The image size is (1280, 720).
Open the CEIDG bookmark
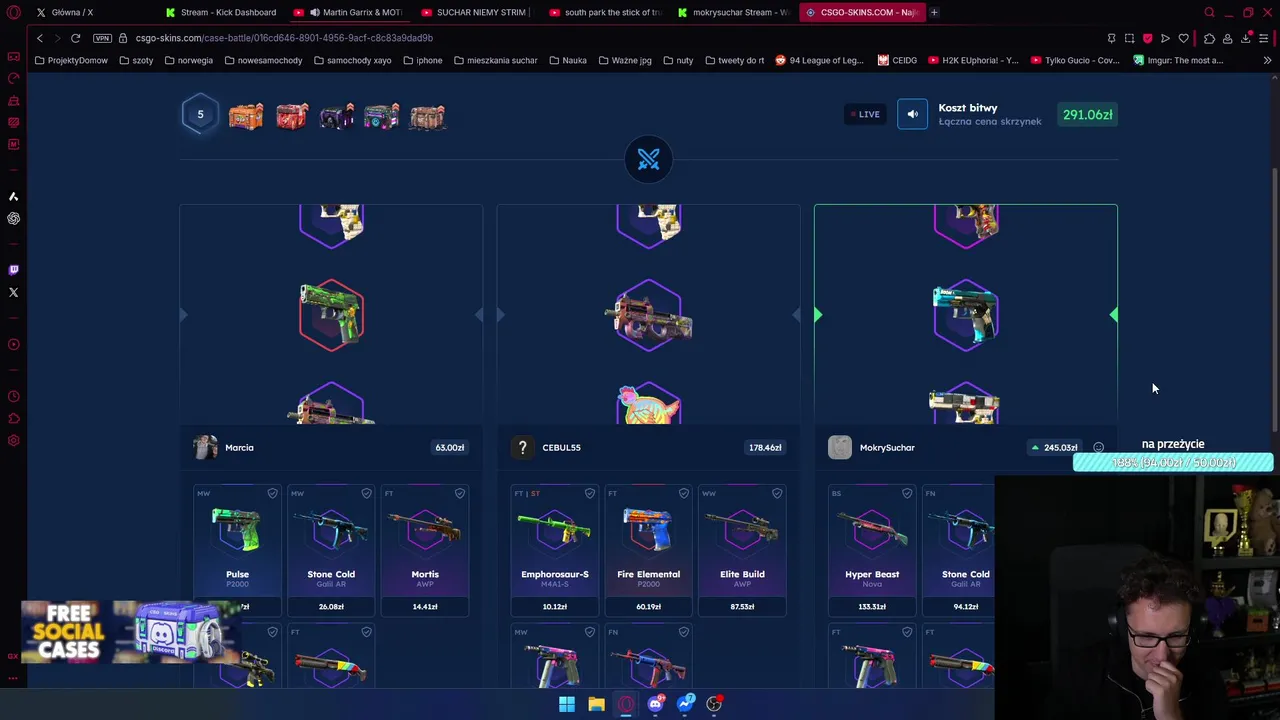click(x=897, y=60)
